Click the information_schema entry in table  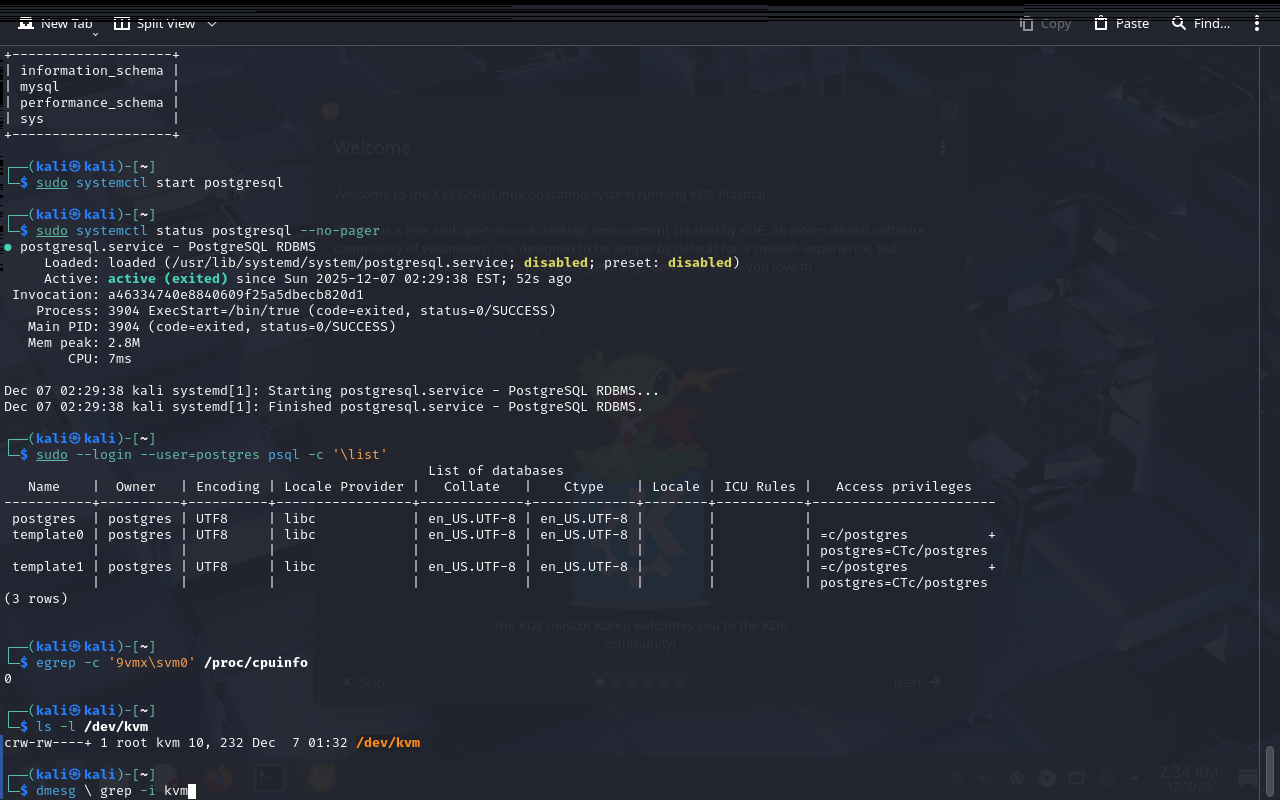[92, 71]
